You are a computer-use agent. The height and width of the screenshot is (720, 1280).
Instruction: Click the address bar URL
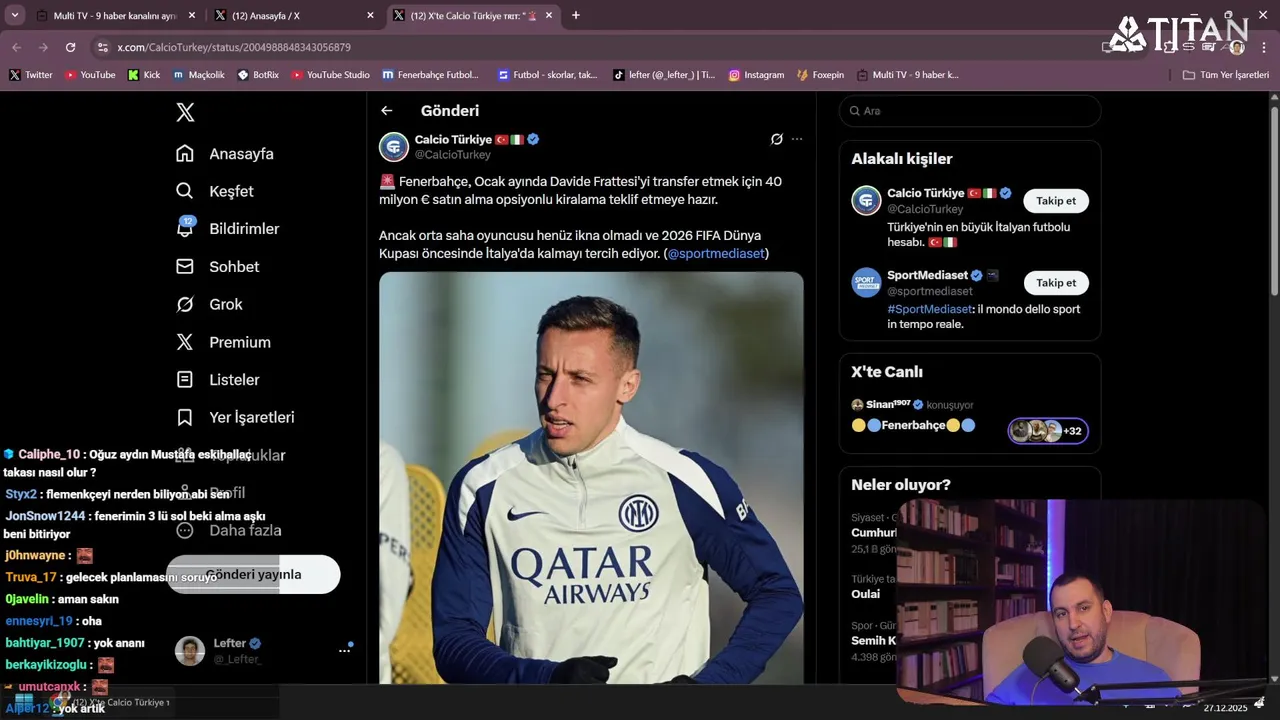(x=234, y=47)
